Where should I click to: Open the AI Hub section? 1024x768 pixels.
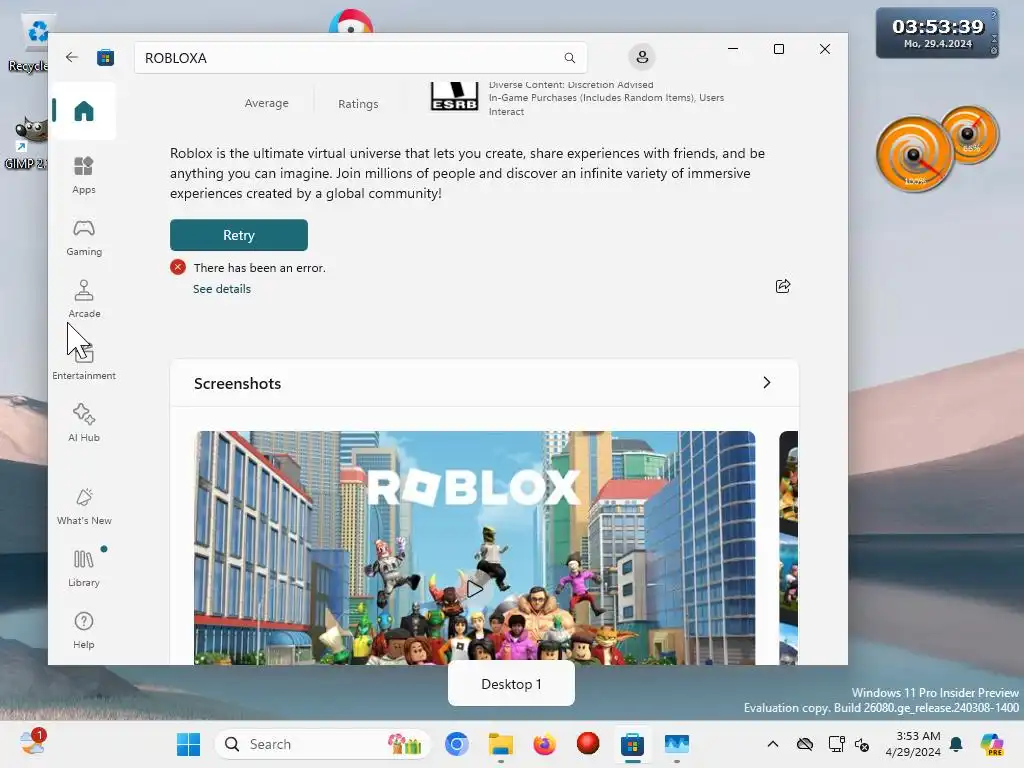pos(84,423)
